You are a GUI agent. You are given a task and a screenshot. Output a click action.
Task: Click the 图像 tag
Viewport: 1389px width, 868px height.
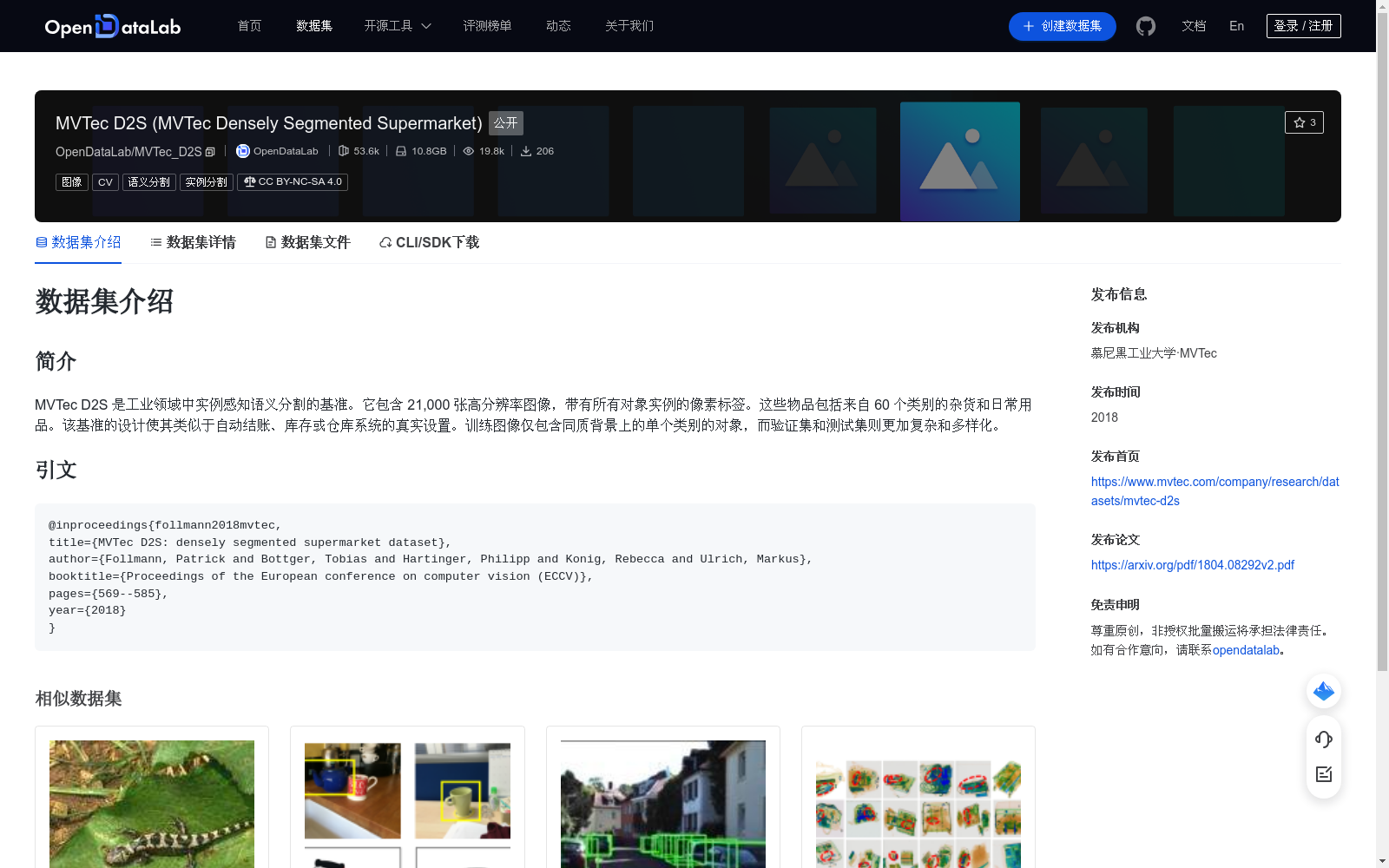click(72, 182)
